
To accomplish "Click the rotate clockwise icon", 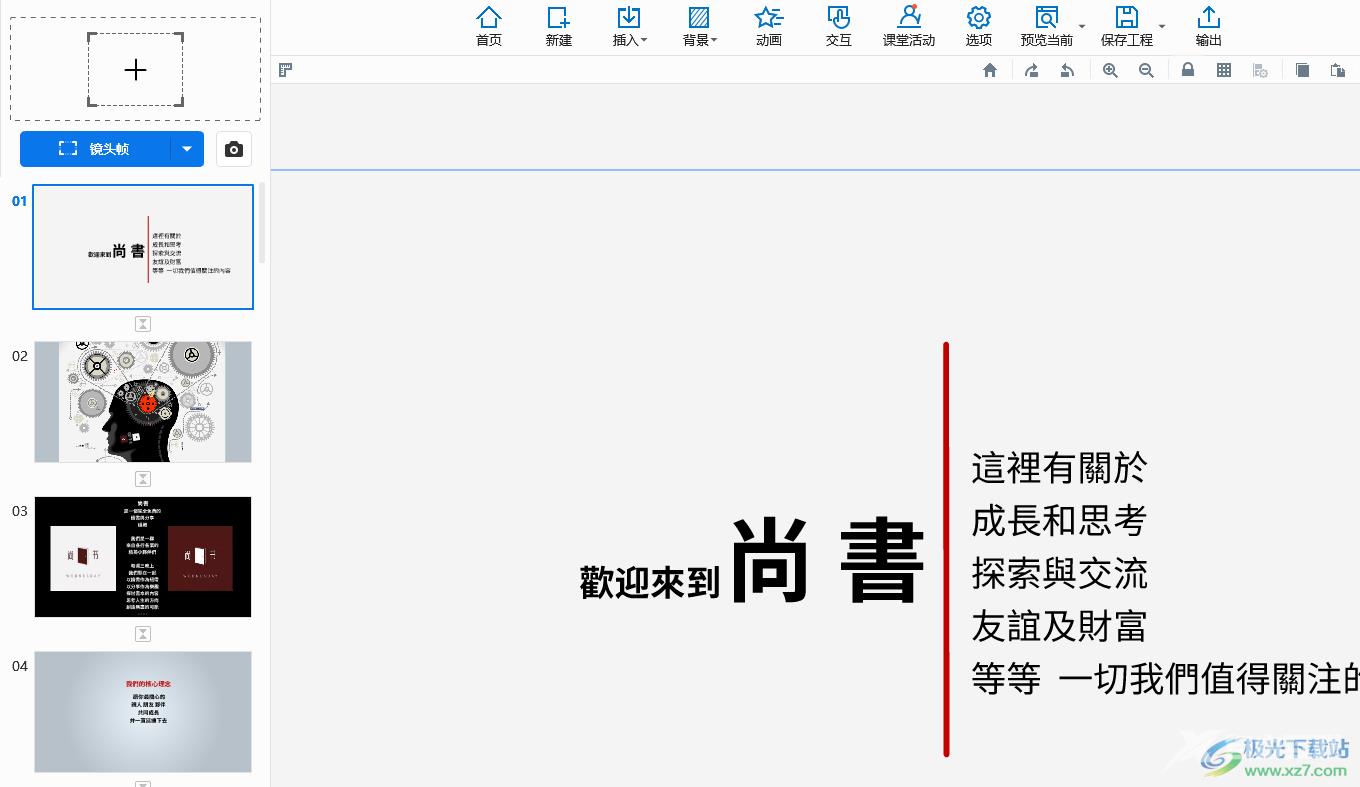I will click(x=1031, y=70).
